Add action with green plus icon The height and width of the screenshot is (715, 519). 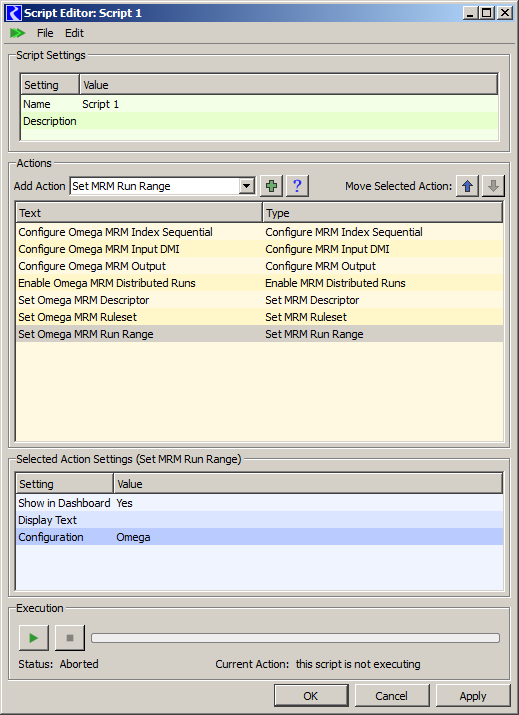point(271,186)
